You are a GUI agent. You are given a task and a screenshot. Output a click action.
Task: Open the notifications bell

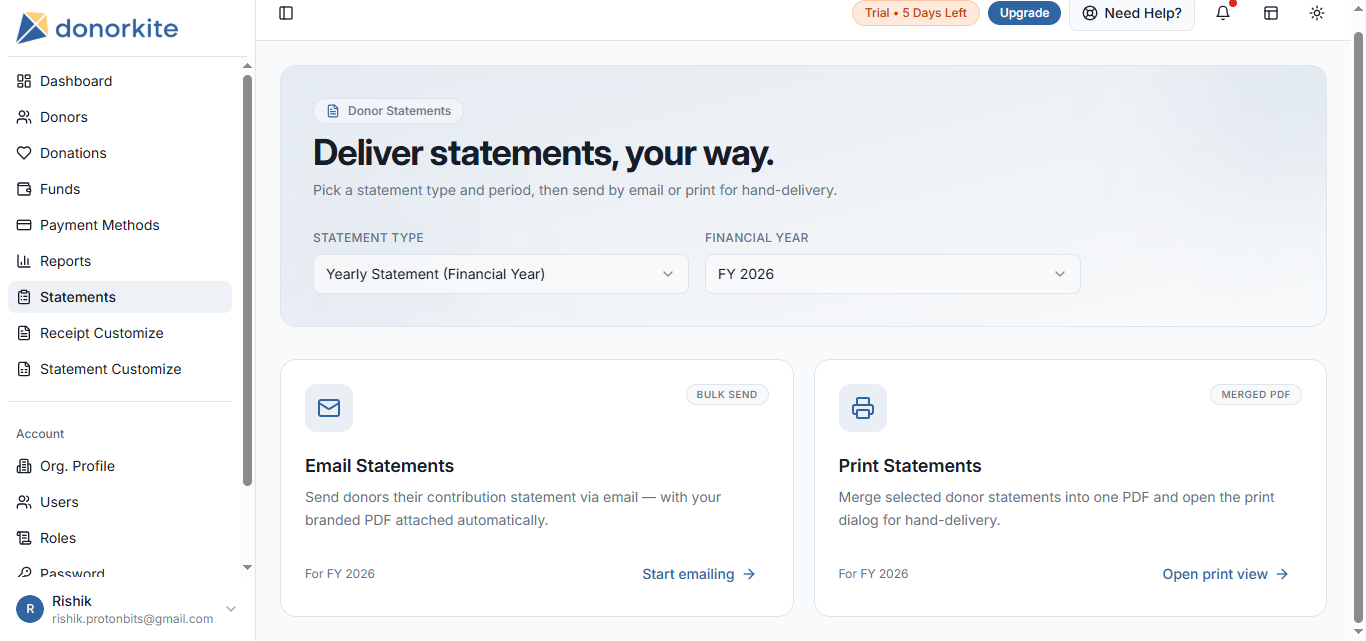[x=1223, y=13]
